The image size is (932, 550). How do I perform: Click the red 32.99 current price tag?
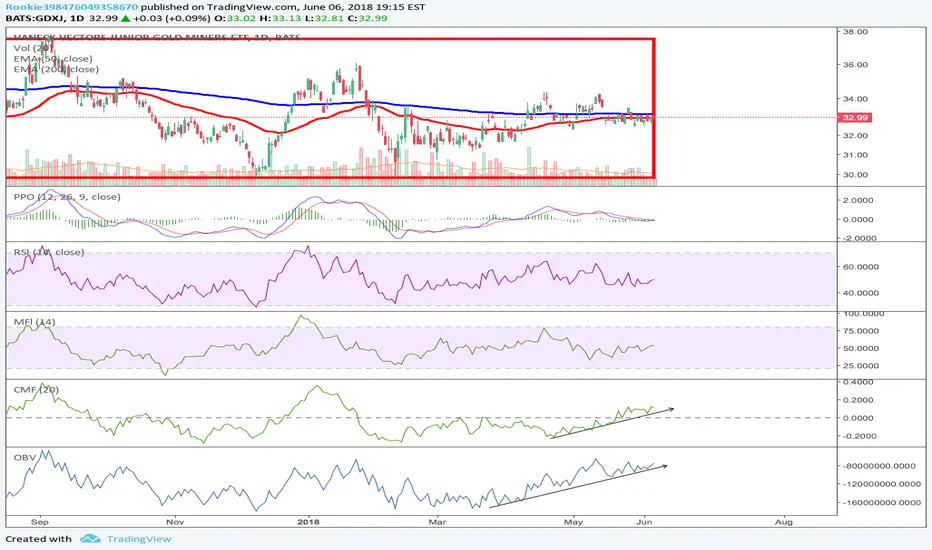(x=855, y=118)
